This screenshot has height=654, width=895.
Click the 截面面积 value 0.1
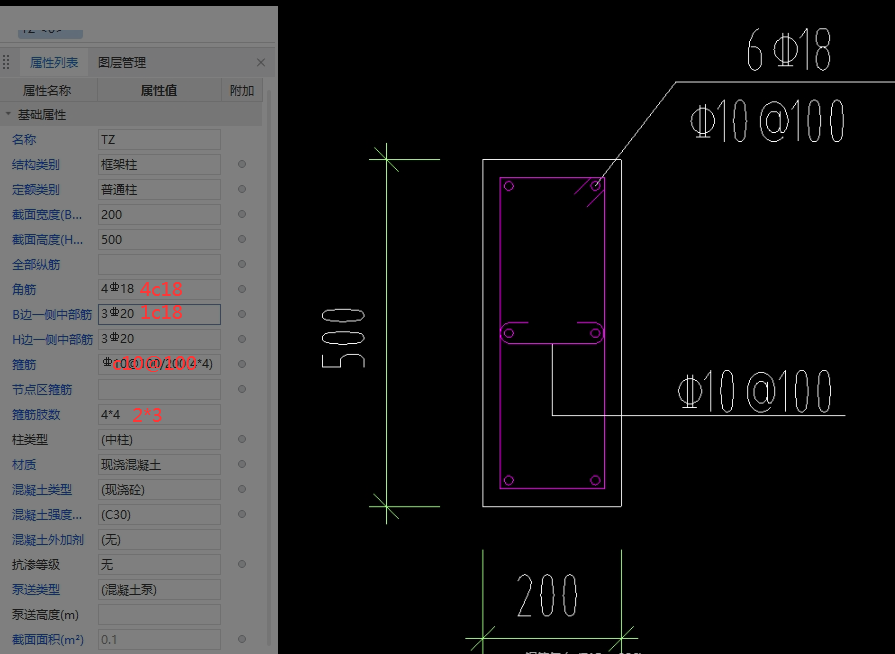159,640
